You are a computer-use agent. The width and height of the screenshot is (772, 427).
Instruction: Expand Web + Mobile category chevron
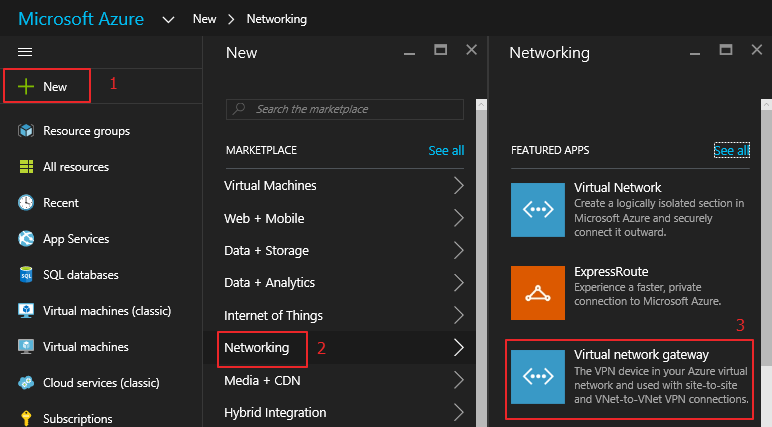point(458,218)
